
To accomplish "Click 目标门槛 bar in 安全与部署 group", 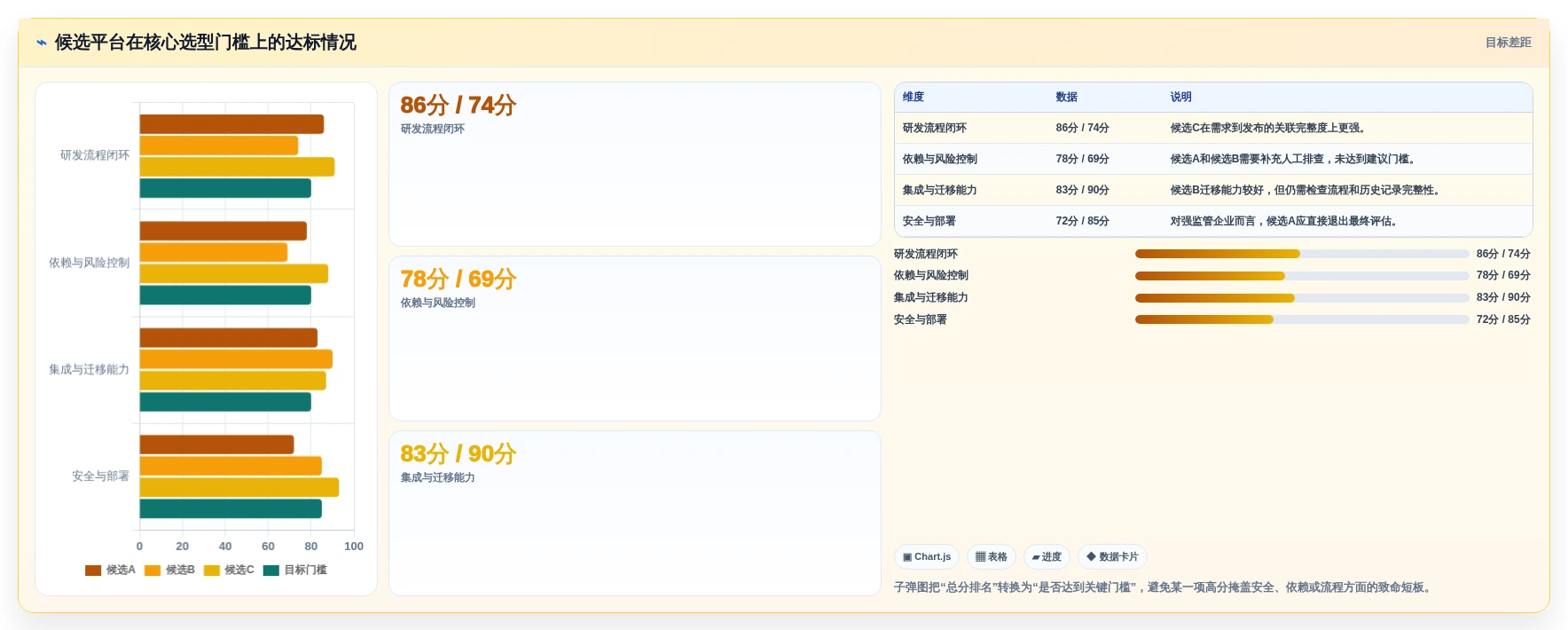I will 231,508.
